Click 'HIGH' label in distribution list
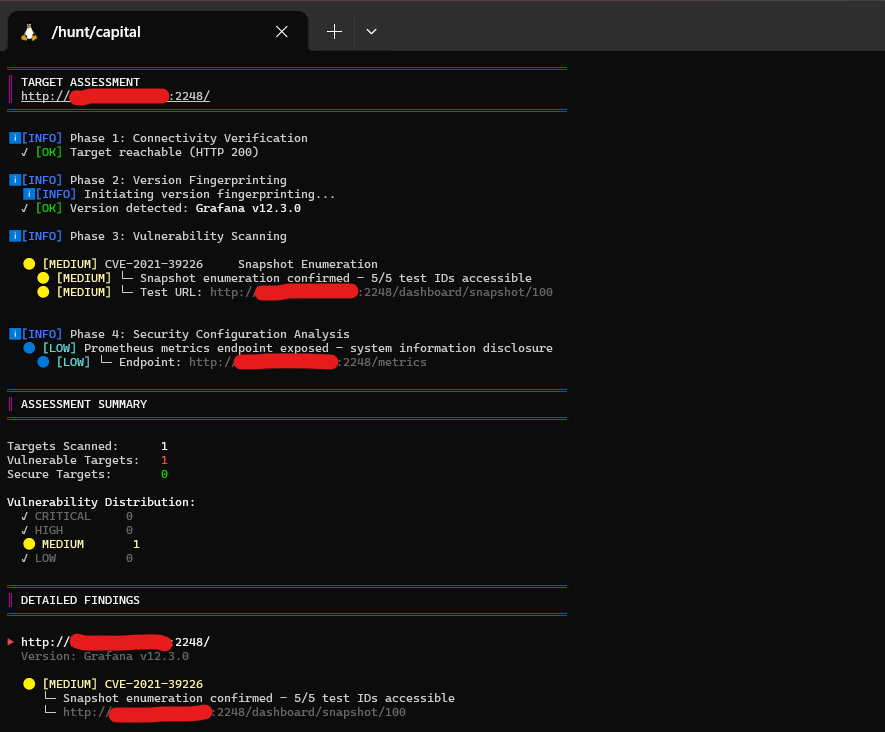Screen dimensions: 885x732 pyautogui.click(x=49, y=531)
